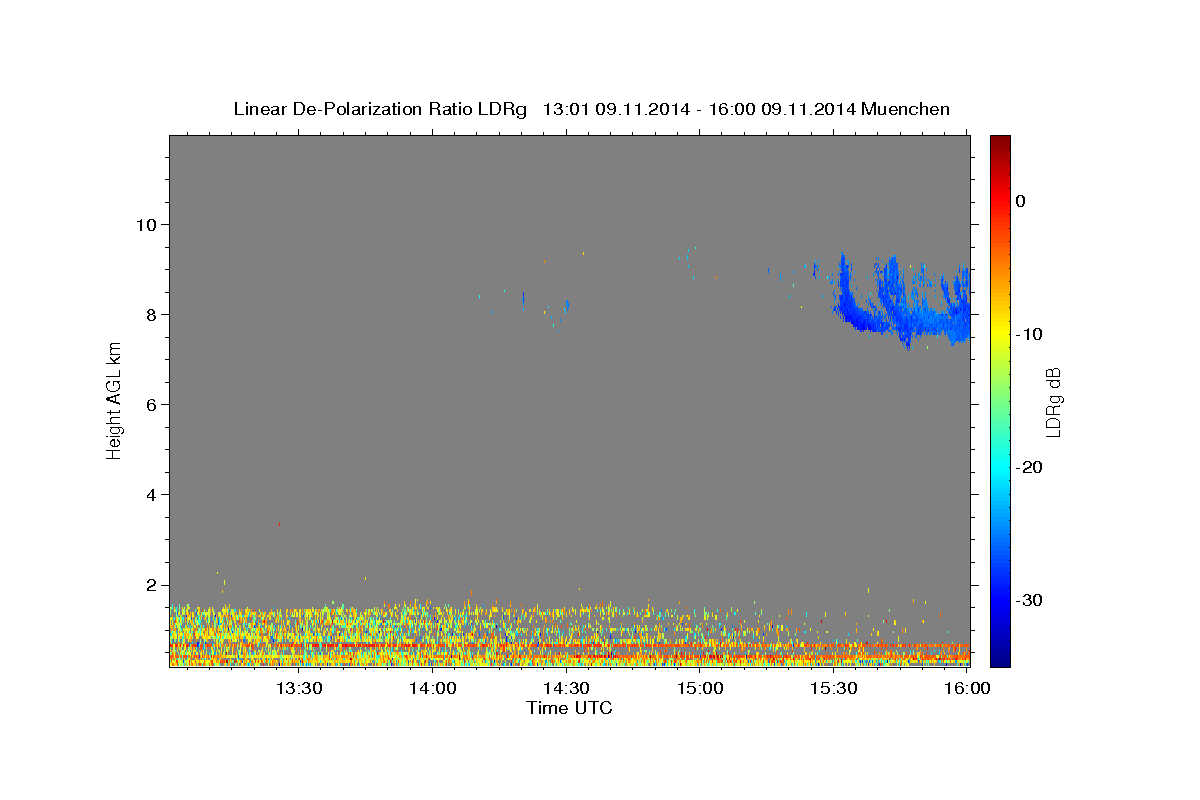Click the 14:00 time tick label

(x=433, y=689)
